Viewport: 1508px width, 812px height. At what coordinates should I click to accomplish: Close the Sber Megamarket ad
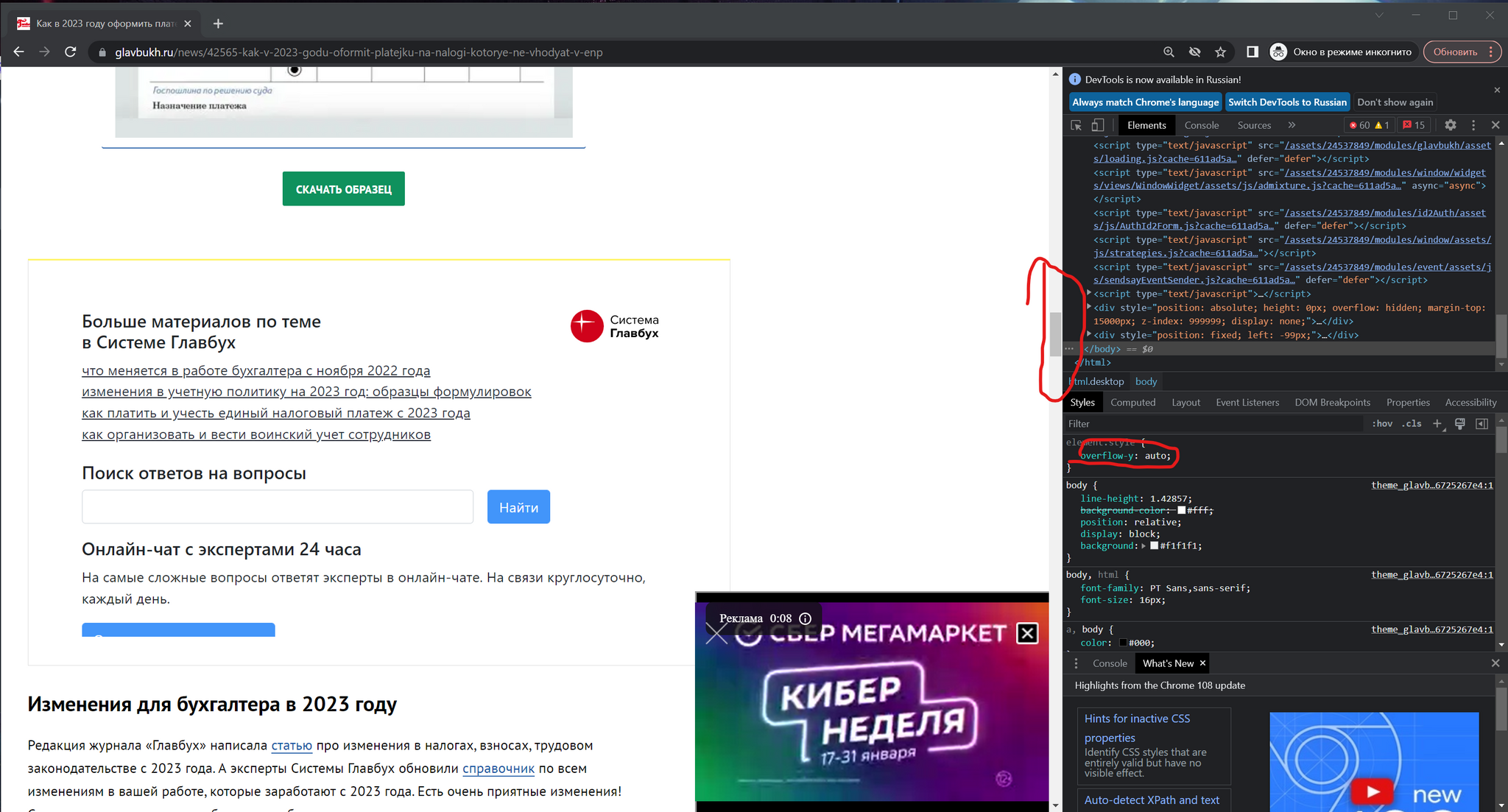tap(1027, 632)
